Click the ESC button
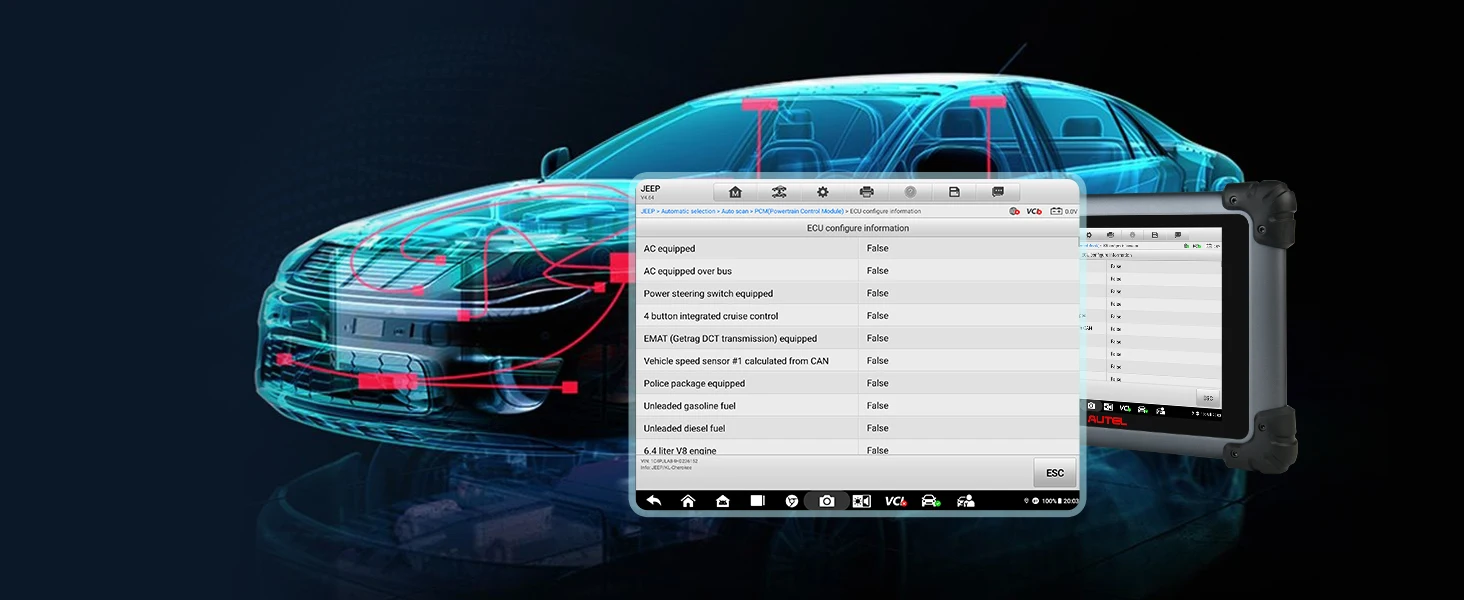The image size is (1464, 600). pyautogui.click(x=1055, y=473)
